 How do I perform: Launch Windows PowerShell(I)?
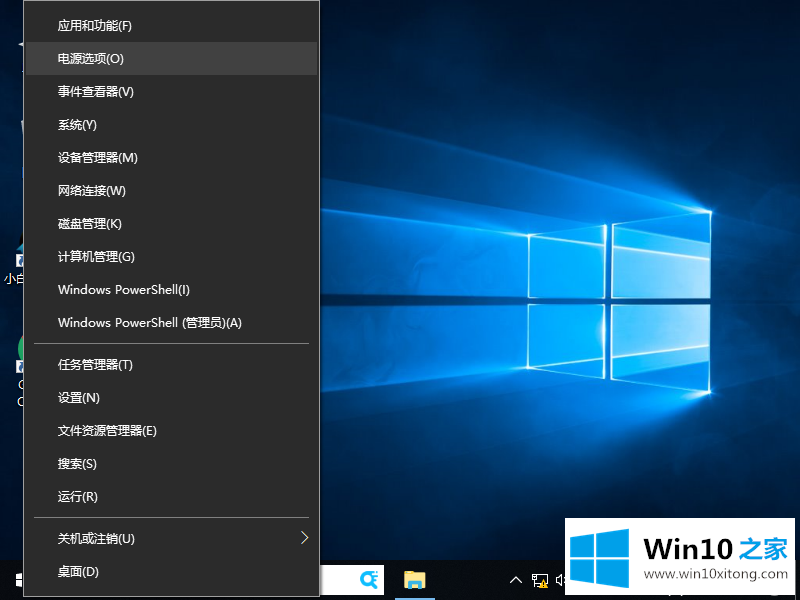point(171,290)
